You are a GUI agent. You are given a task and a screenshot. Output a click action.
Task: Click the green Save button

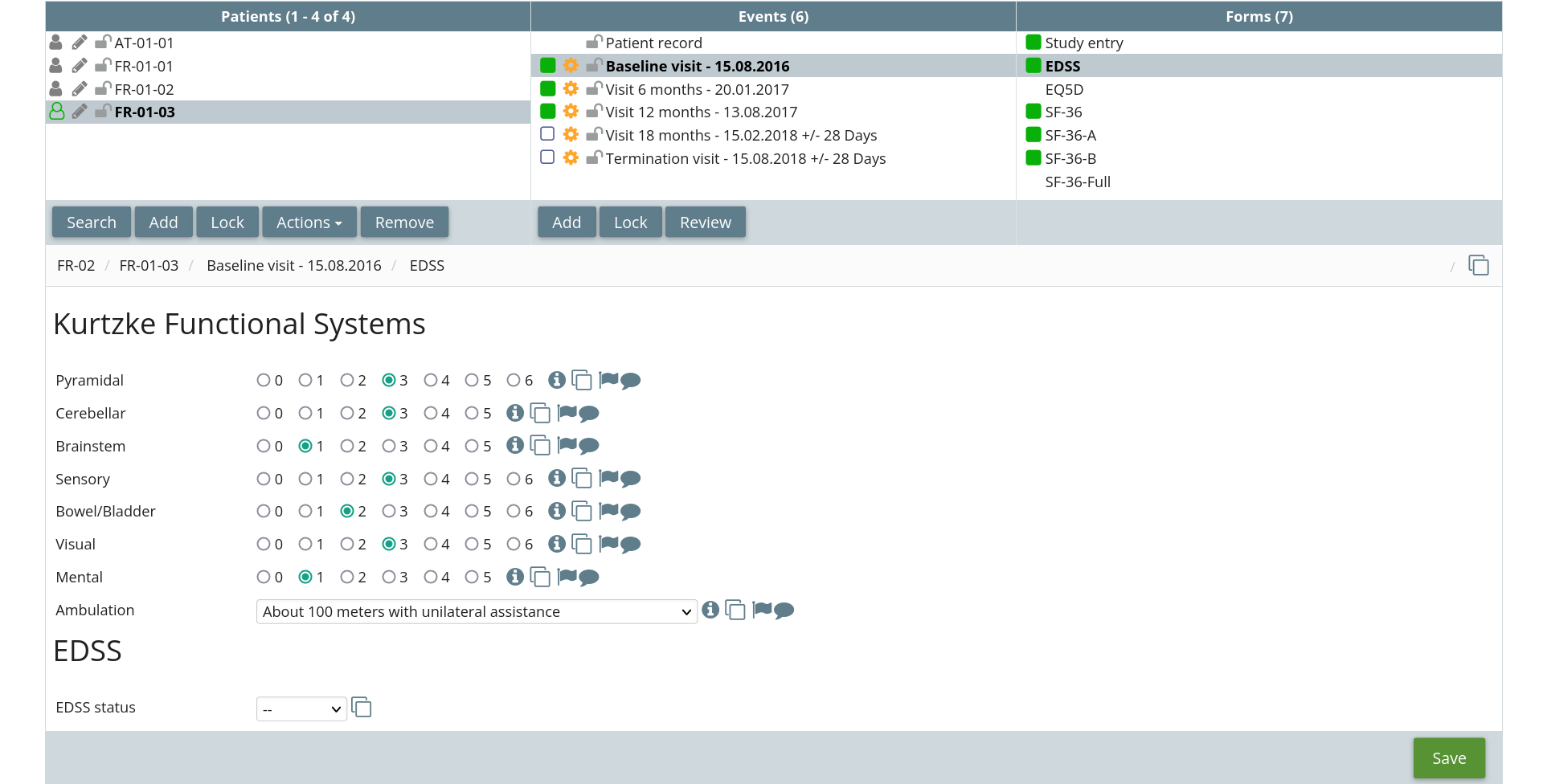pos(1448,758)
